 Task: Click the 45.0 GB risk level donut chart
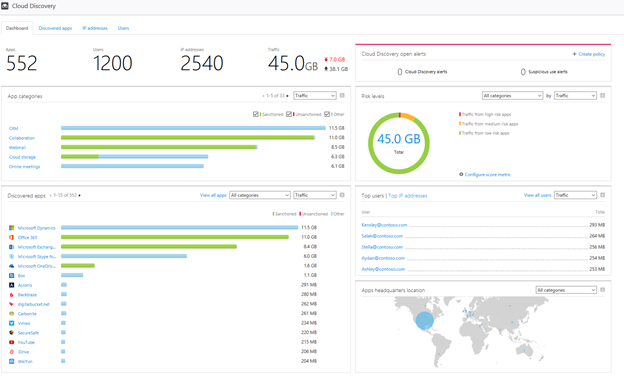pos(399,143)
